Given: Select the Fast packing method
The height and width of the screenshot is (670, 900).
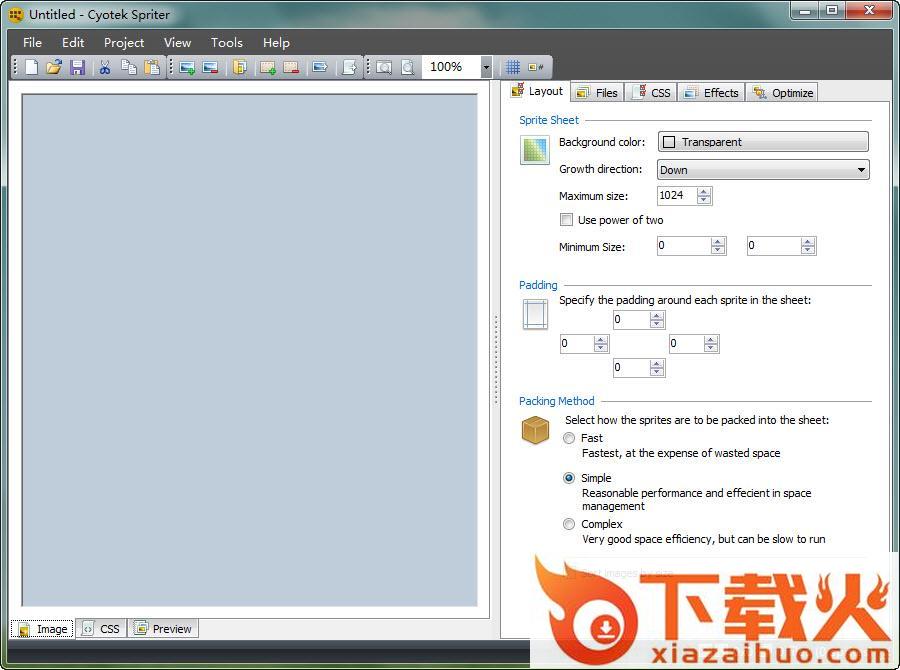Looking at the screenshot, I should (x=569, y=438).
